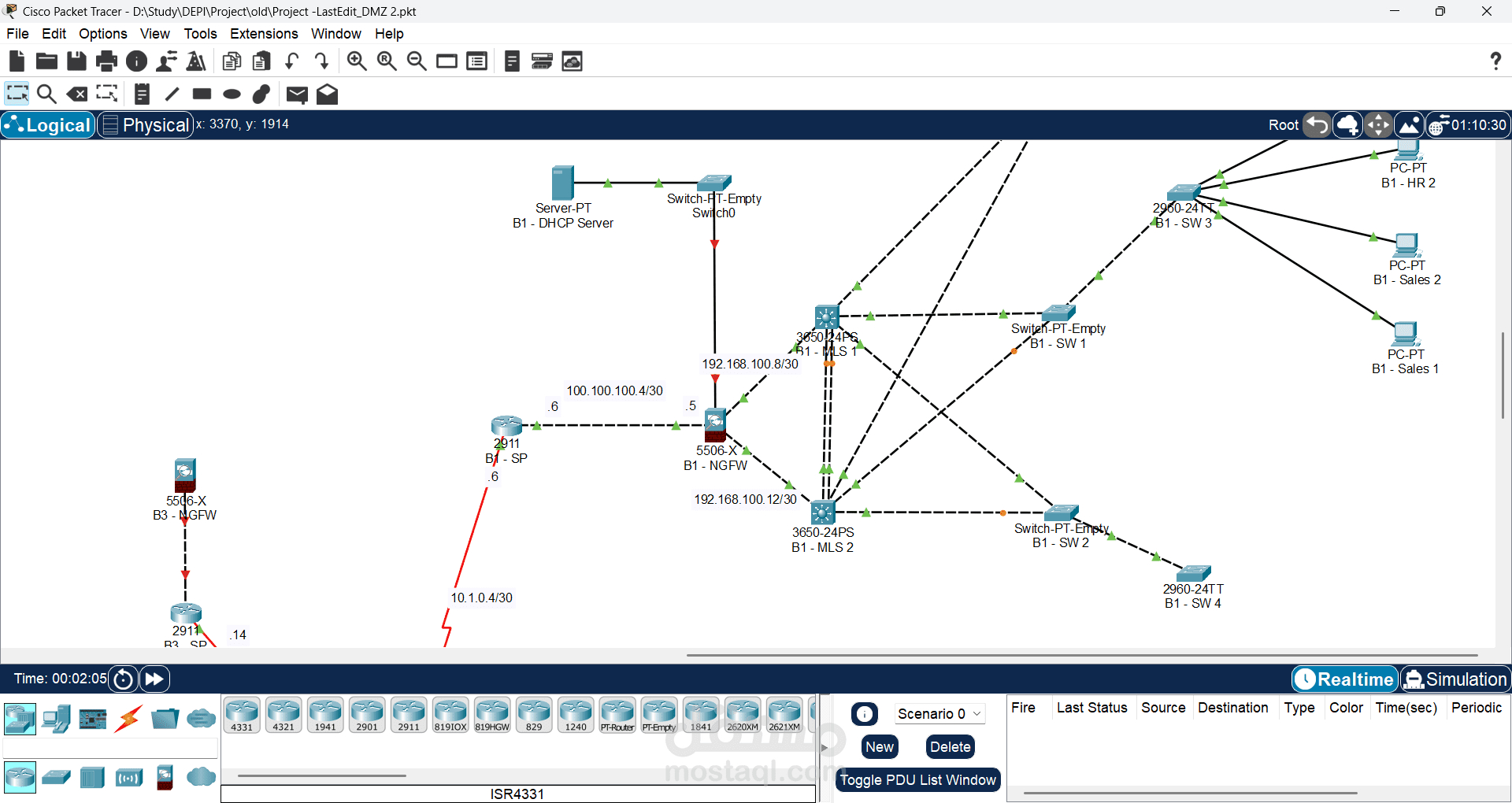Open the custom devices dialog list icon

(476, 61)
